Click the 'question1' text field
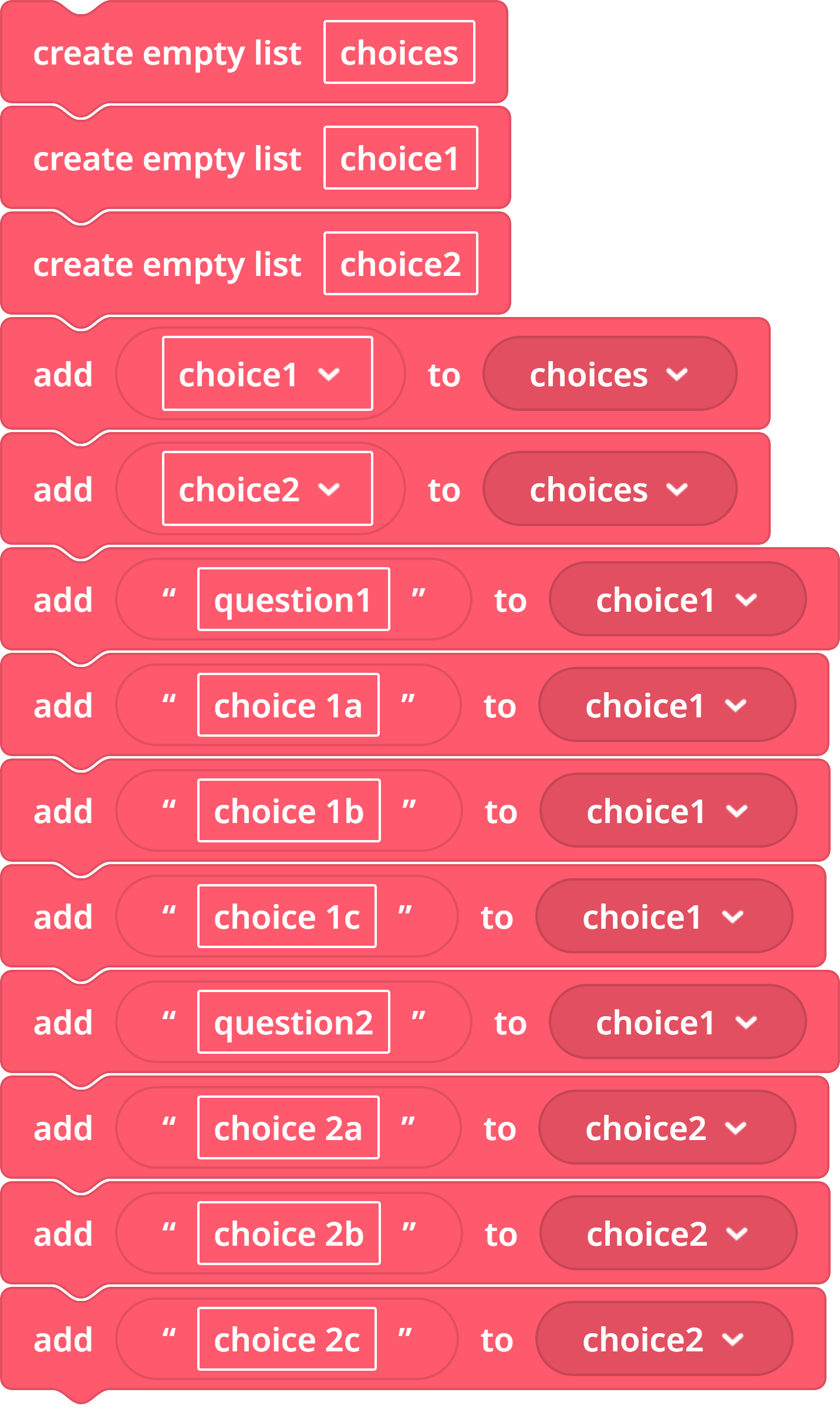The height and width of the screenshot is (1423, 840). click(294, 599)
